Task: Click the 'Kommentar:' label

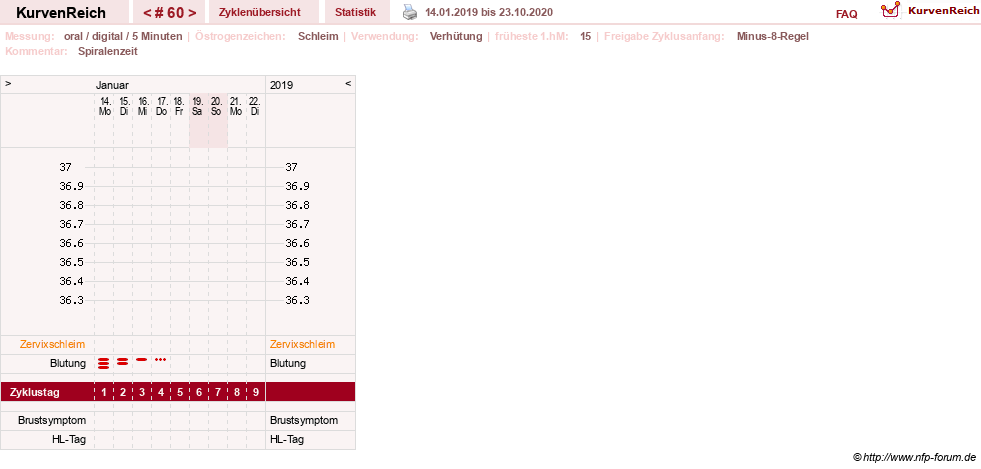Action: pos(36,51)
